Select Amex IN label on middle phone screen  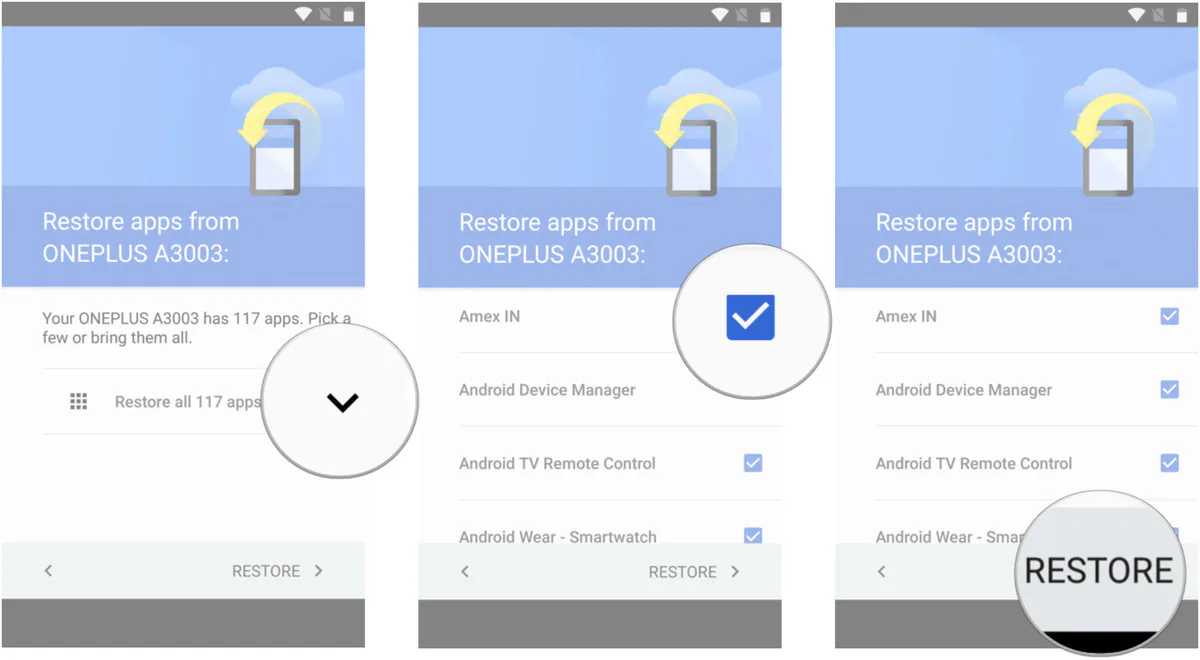tap(489, 316)
